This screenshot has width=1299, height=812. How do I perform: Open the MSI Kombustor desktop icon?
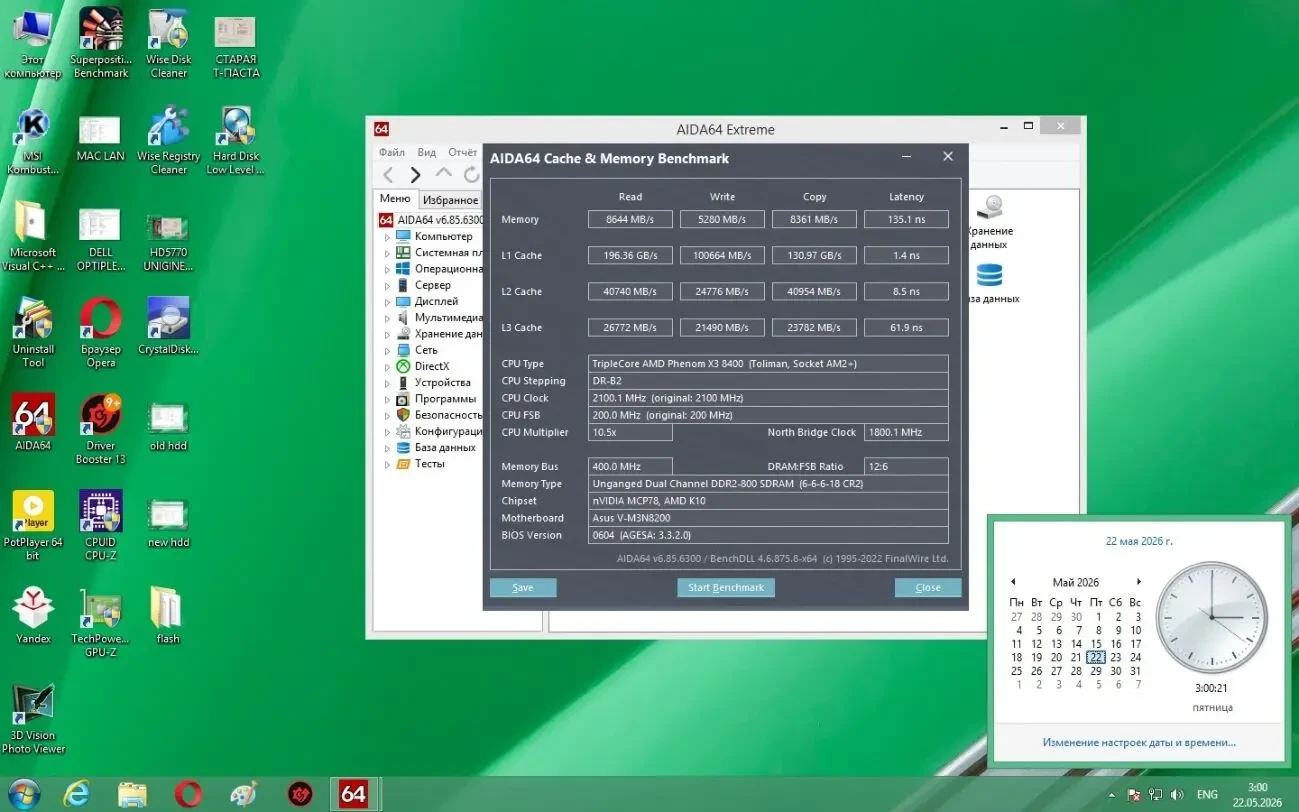pyautogui.click(x=33, y=140)
